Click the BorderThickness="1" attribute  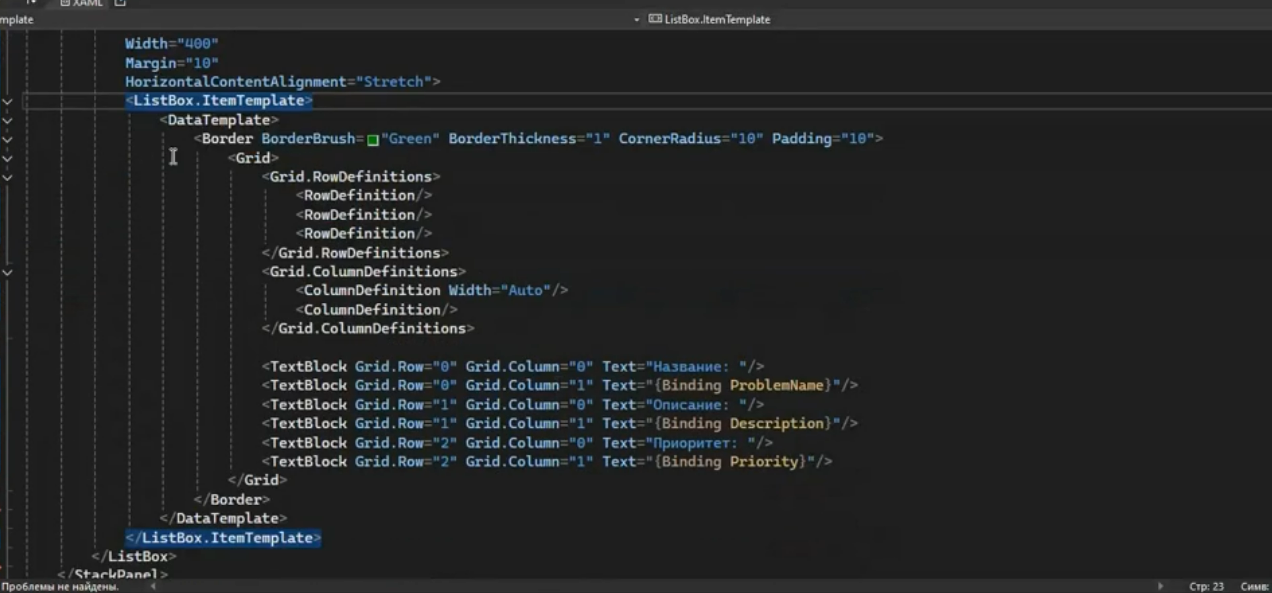tap(529, 139)
